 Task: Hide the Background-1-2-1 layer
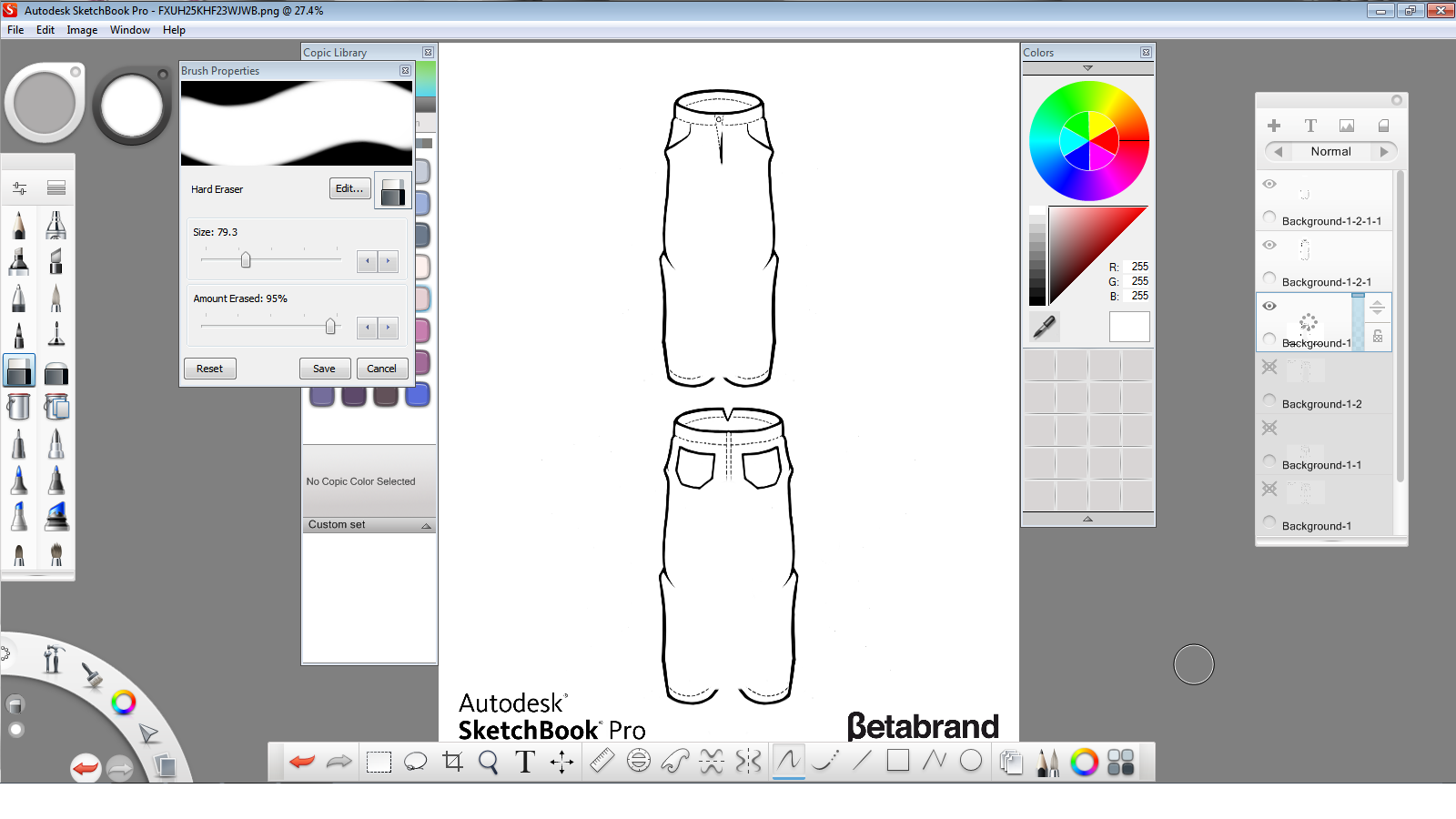coord(1269,245)
